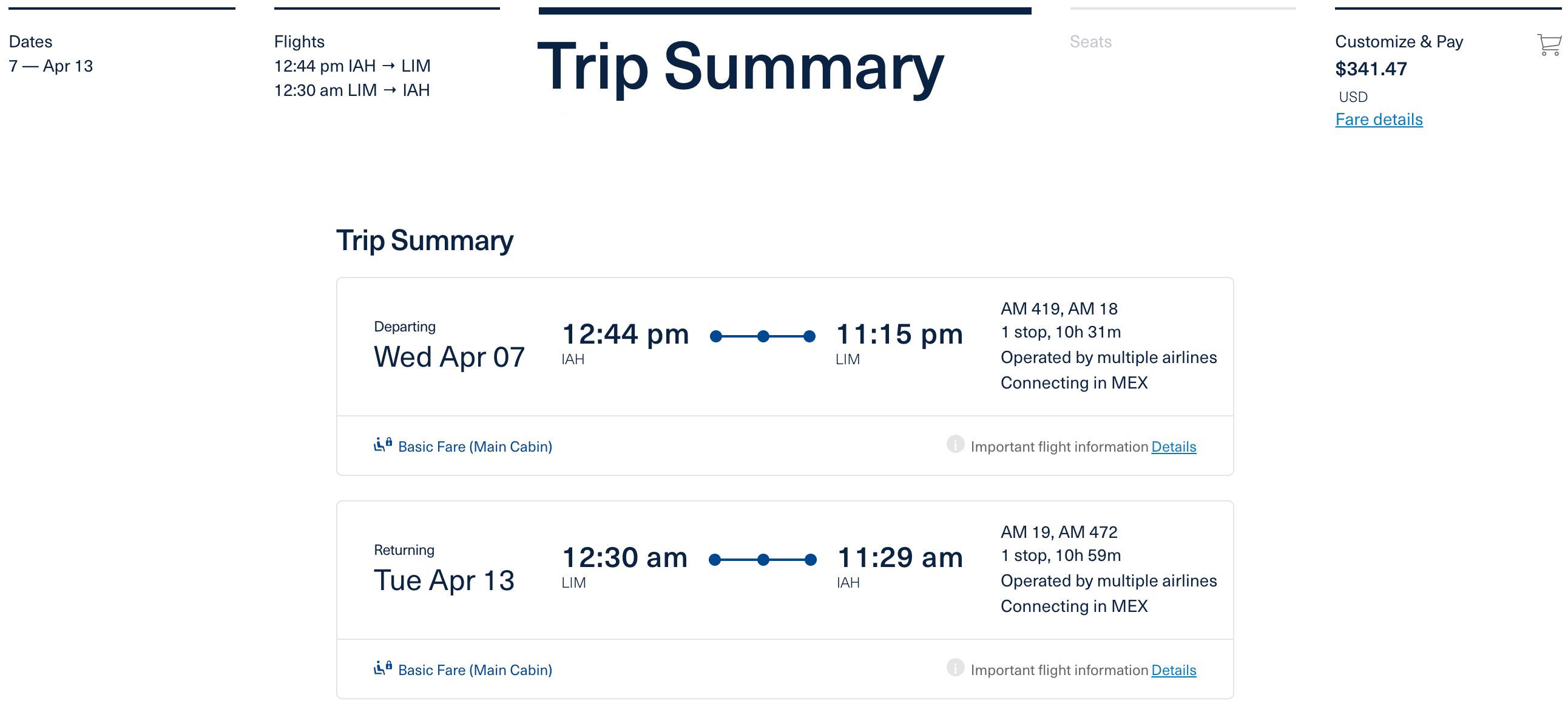Image resolution: width=1568 pixels, height=703 pixels.
Task: Select returning Basic Fare (Main Cabin) label
Action: point(475,670)
